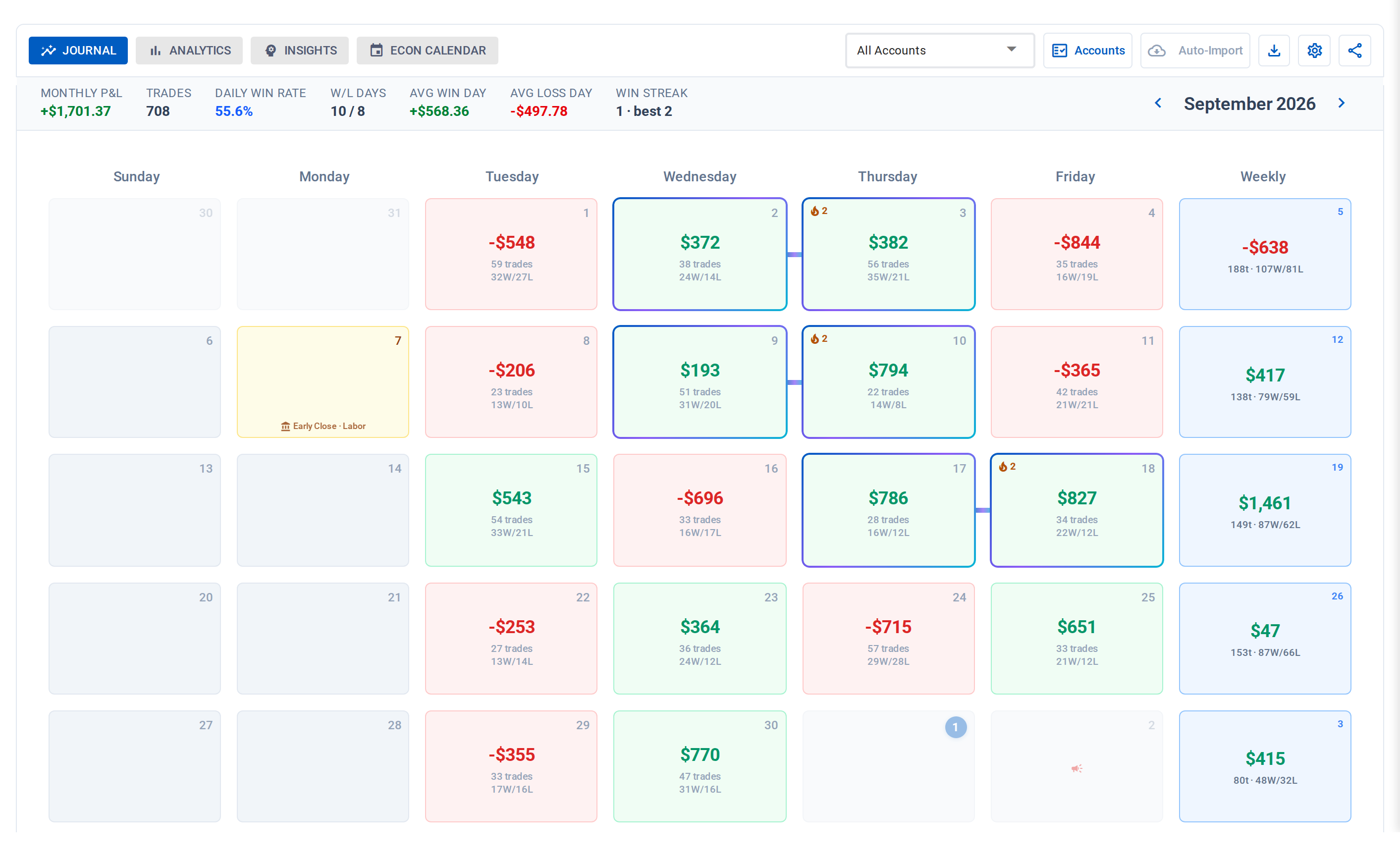Open the September 25 day with $651
The height and width of the screenshot is (863, 1400).
click(1077, 639)
